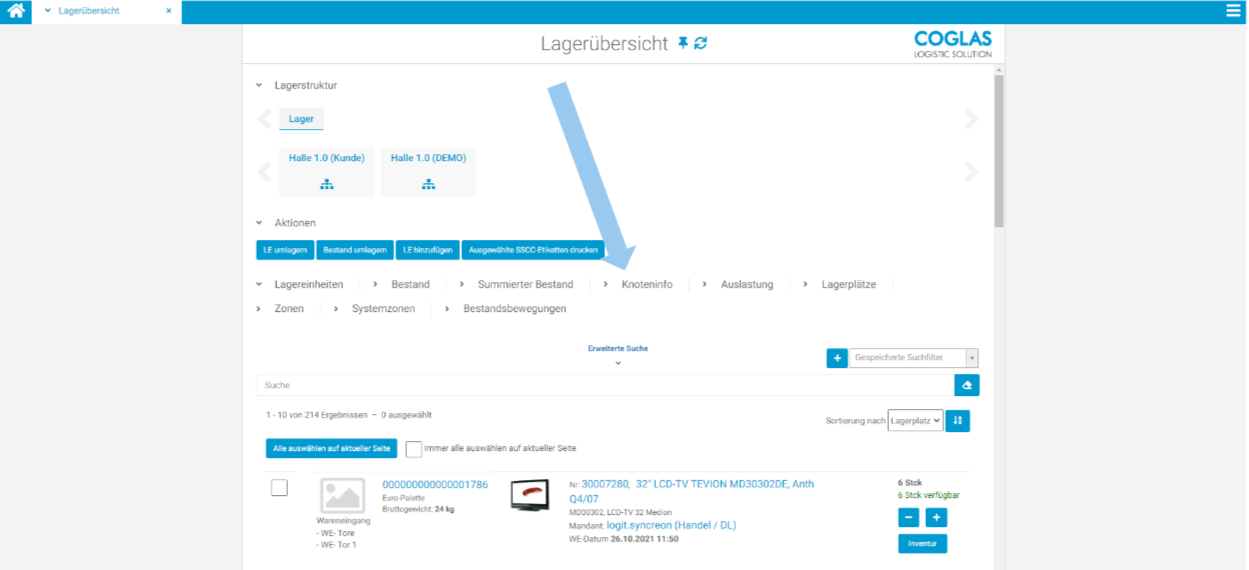This screenshot has height=570, width=1249.
Task: Enable 'Immer alle auswählen auf aktueller Seite'
Action: tap(414, 449)
